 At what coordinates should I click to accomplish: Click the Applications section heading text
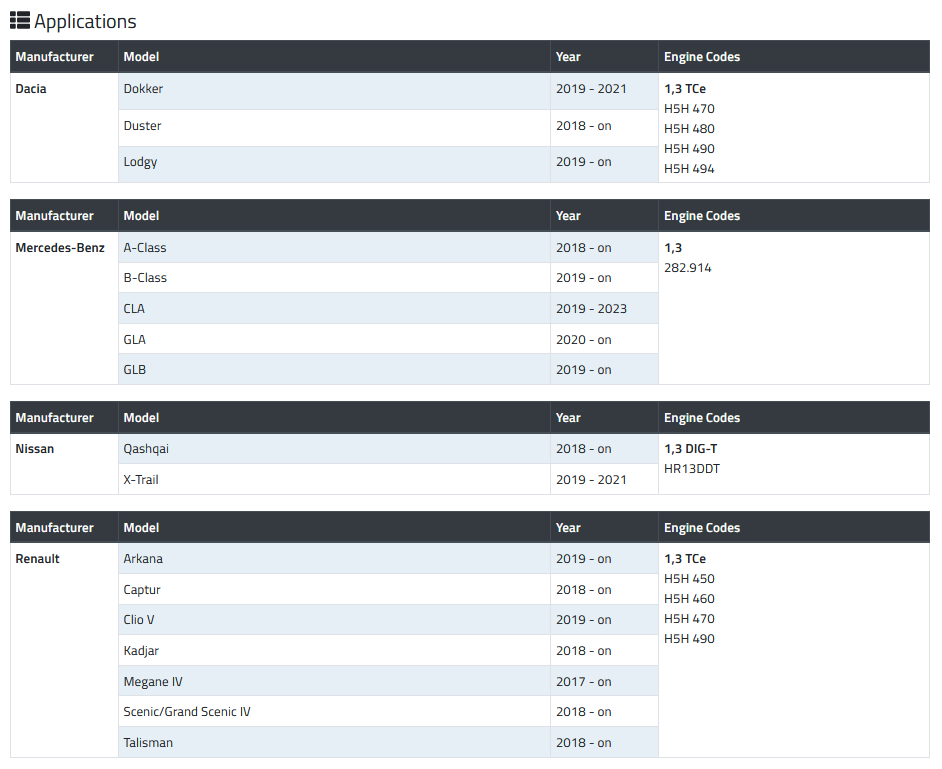(x=85, y=21)
